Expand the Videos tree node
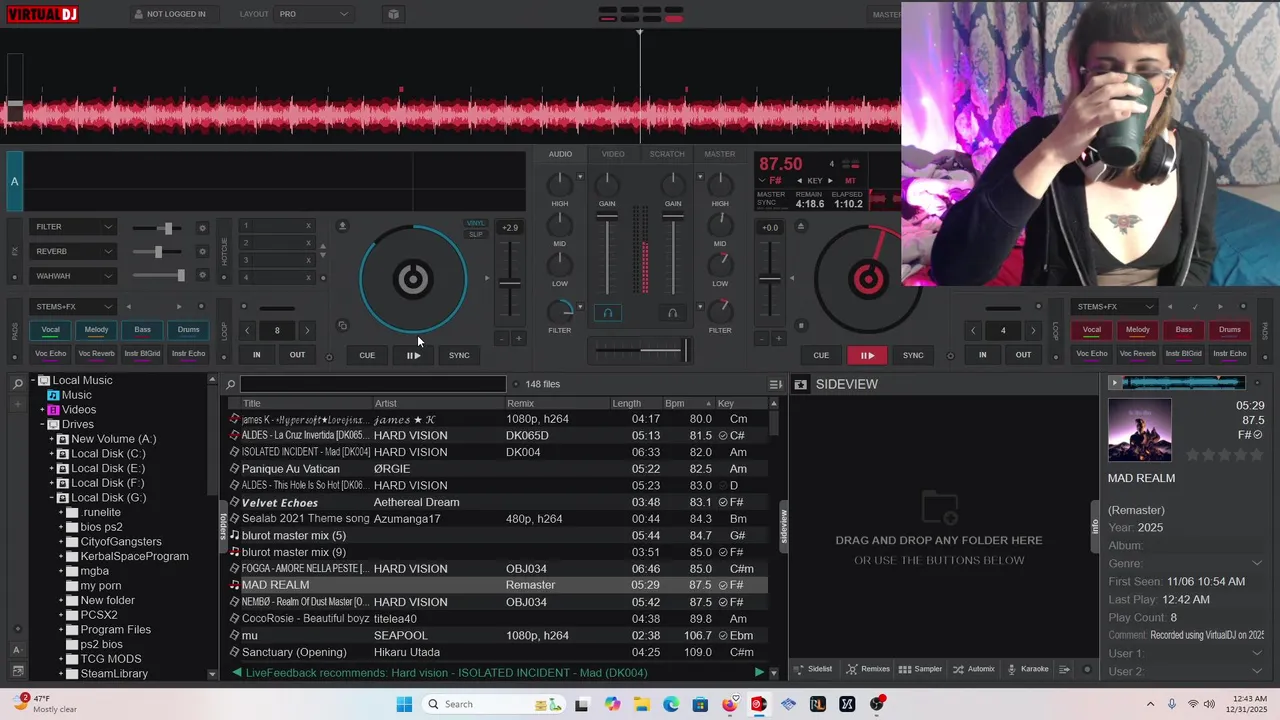The height and width of the screenshot is (720, 1280). click(x=42, y=410)
